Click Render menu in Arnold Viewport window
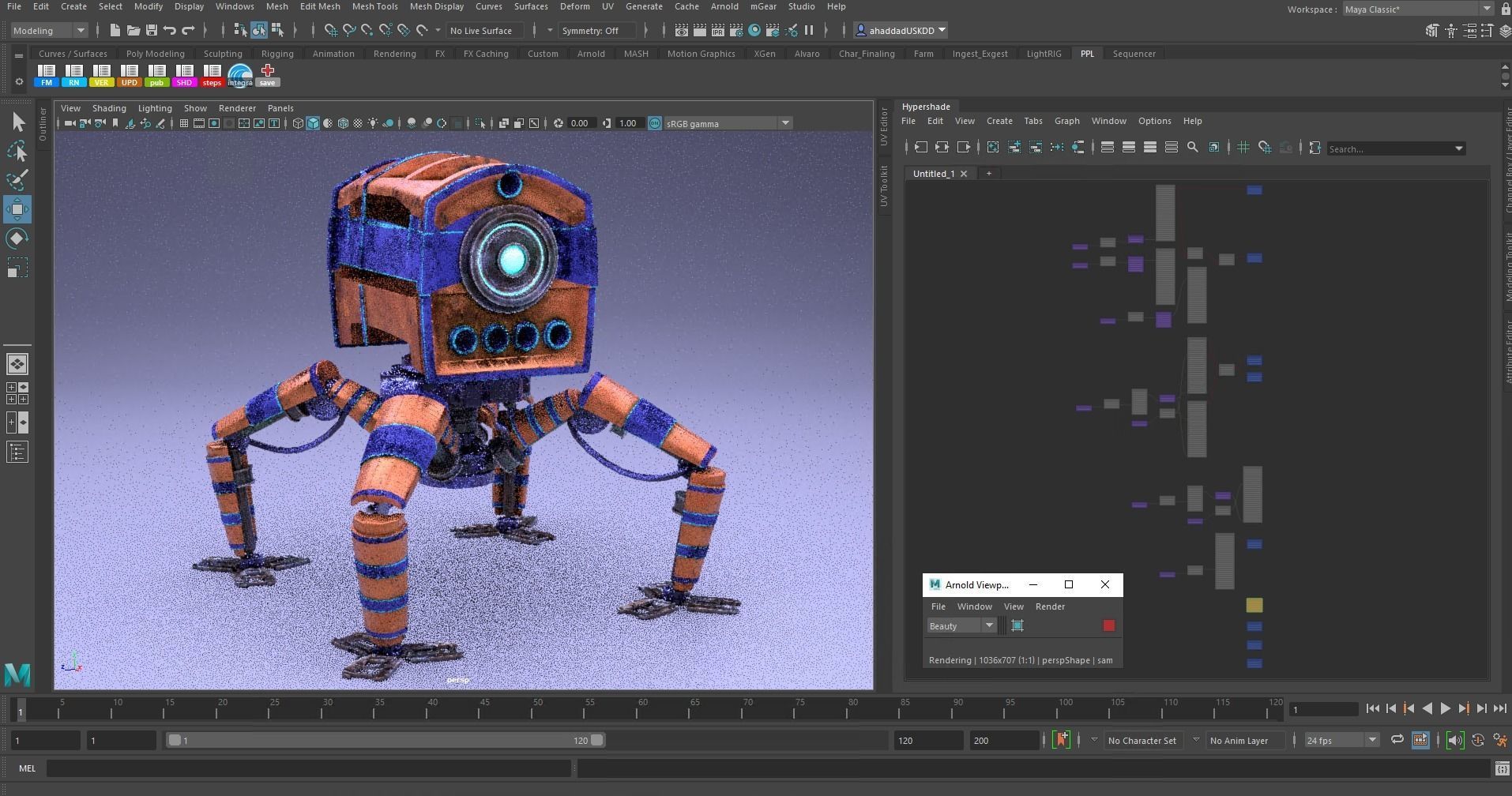Viewport: 1512px width, 796px height. (1050, 606)
